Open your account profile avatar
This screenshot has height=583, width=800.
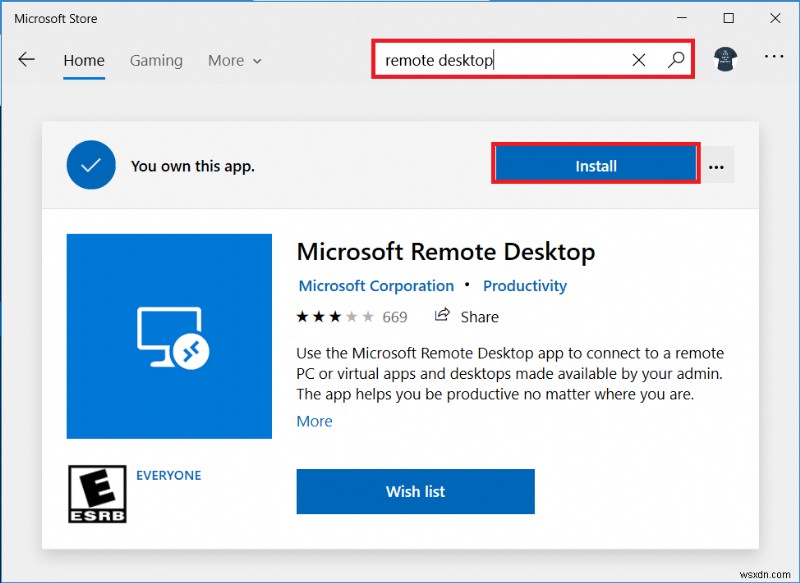[x=725, y=60]
